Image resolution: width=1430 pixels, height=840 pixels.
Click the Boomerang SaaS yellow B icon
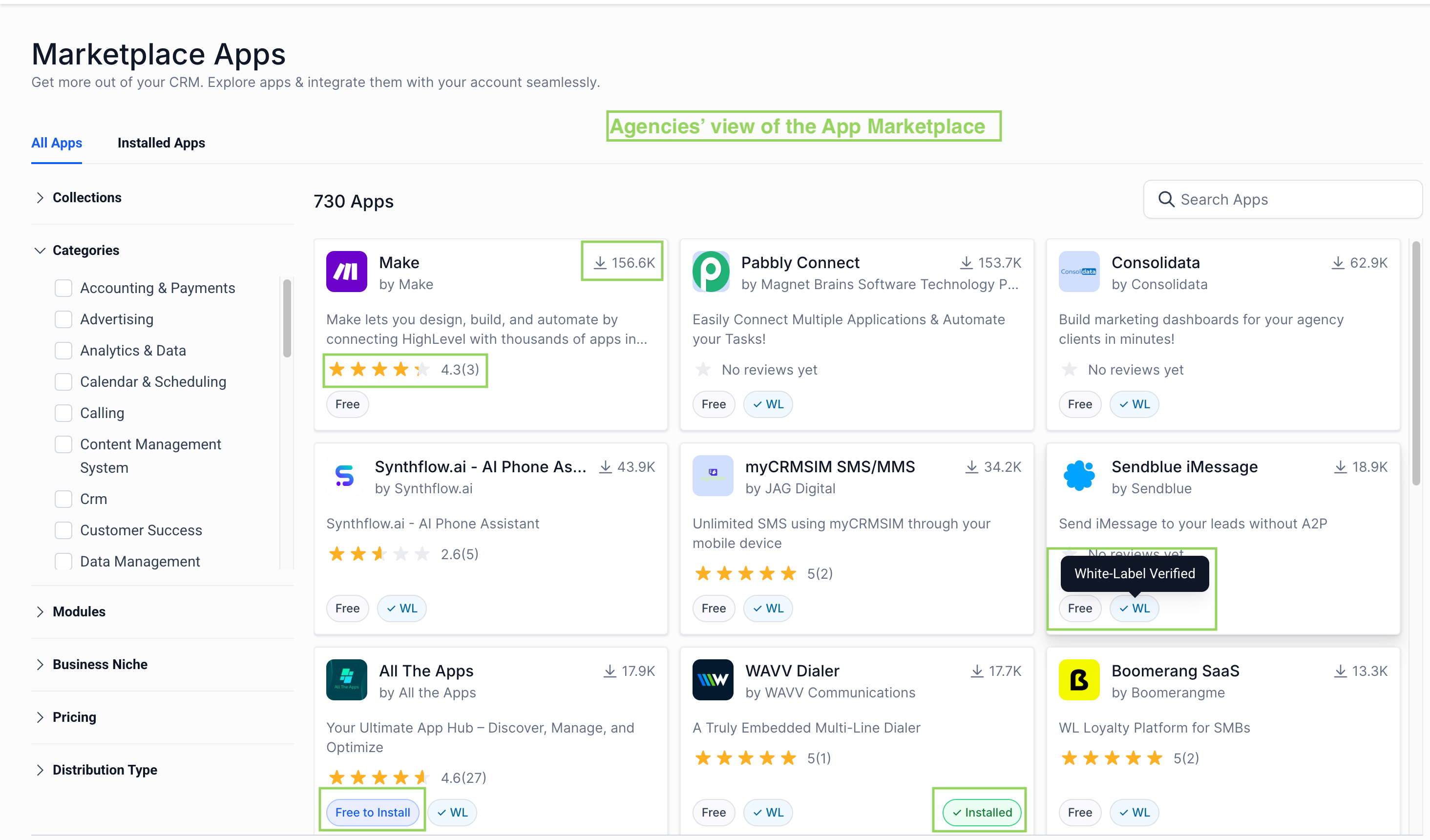(x=1078, y=679)
